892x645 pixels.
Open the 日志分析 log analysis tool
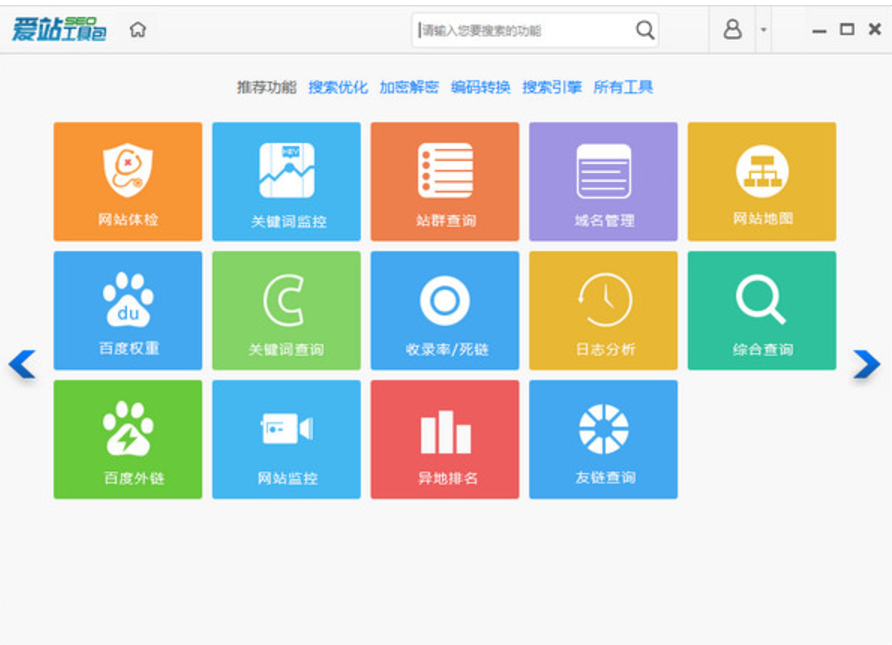click(x=603, y=310)
